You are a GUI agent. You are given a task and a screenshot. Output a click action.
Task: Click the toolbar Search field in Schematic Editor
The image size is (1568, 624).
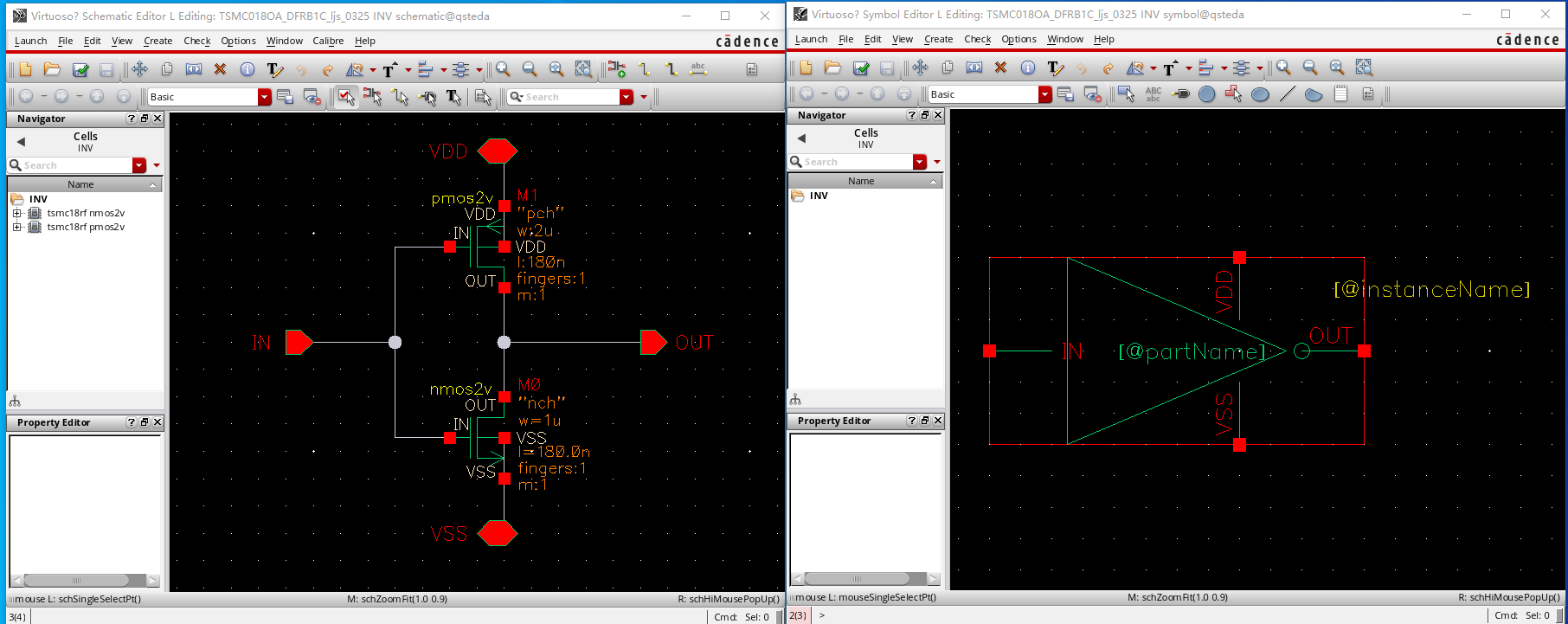[x=569, y=97]
